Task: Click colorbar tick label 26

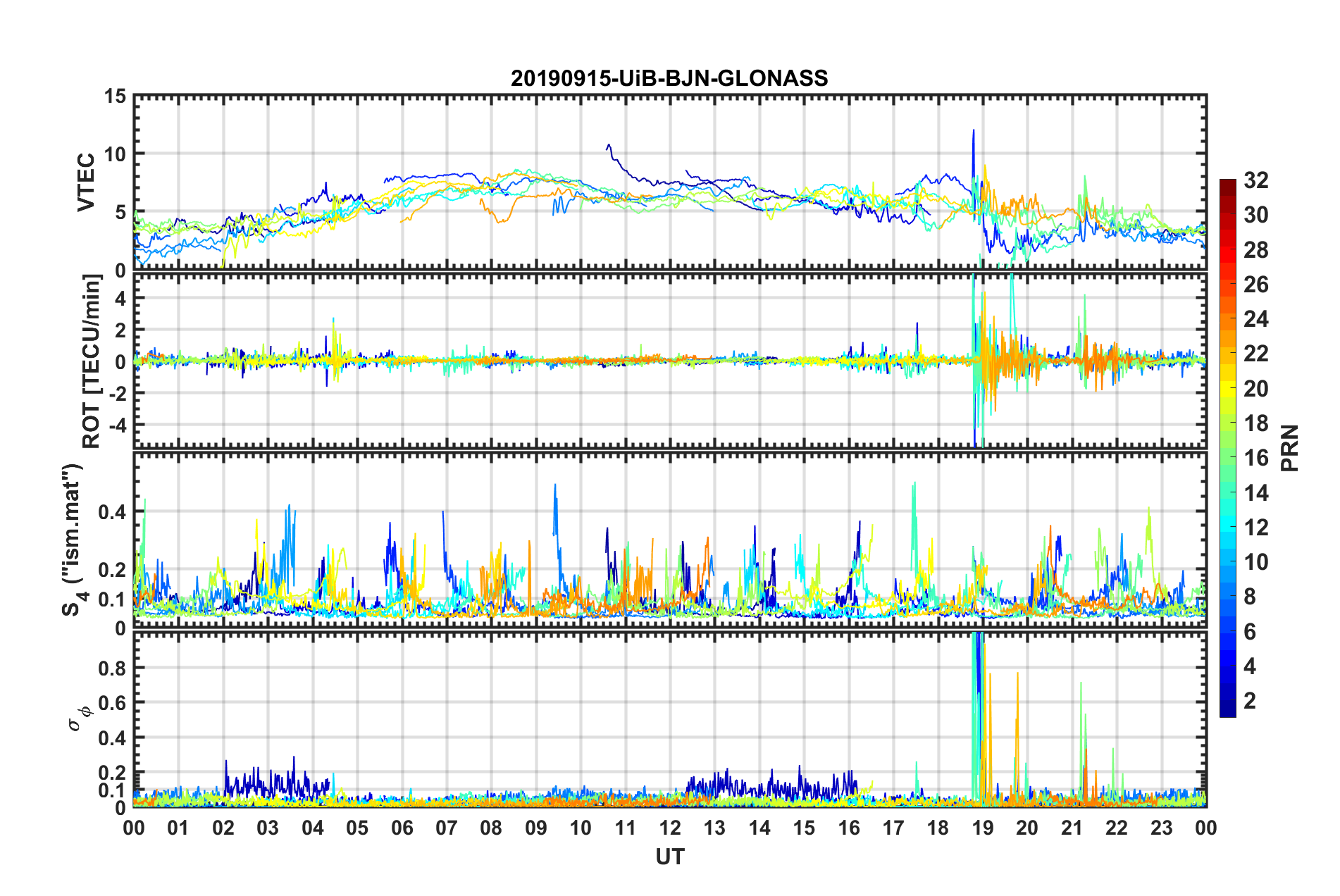Action: pyautogui.click(x=1256, y=285)
